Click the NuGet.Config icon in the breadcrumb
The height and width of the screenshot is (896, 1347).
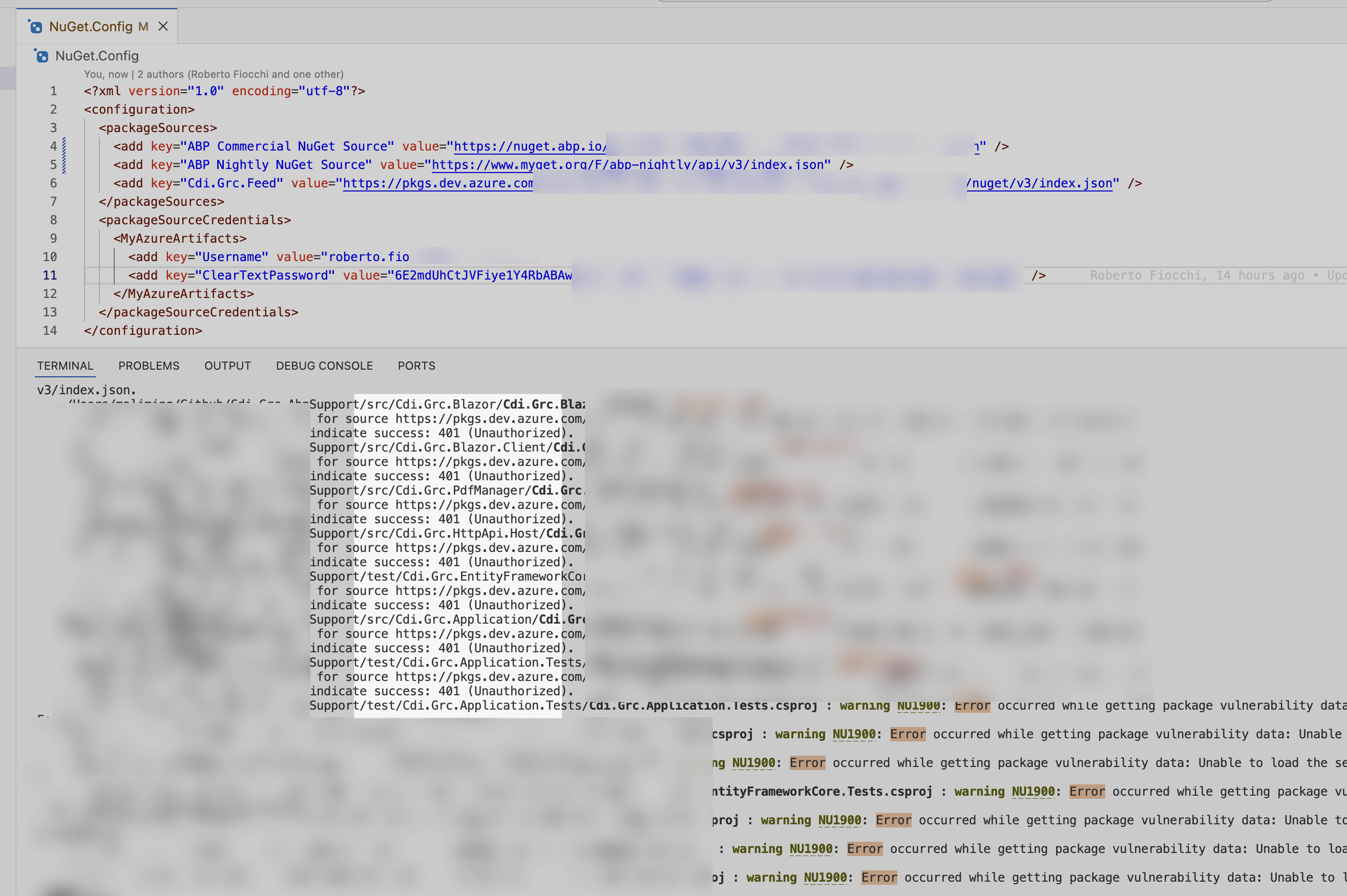(41, 56)
